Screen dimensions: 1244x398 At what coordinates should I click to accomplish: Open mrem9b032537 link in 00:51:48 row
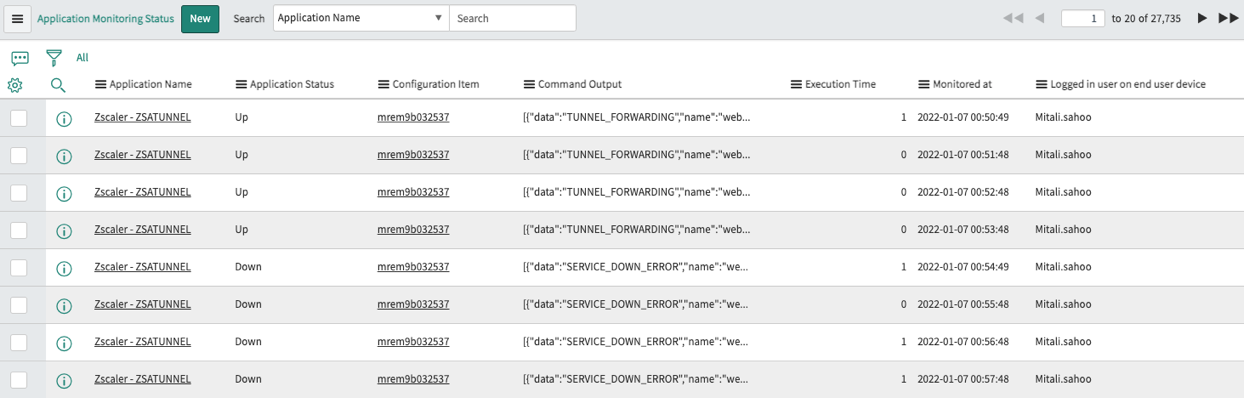tap(413, 155)
